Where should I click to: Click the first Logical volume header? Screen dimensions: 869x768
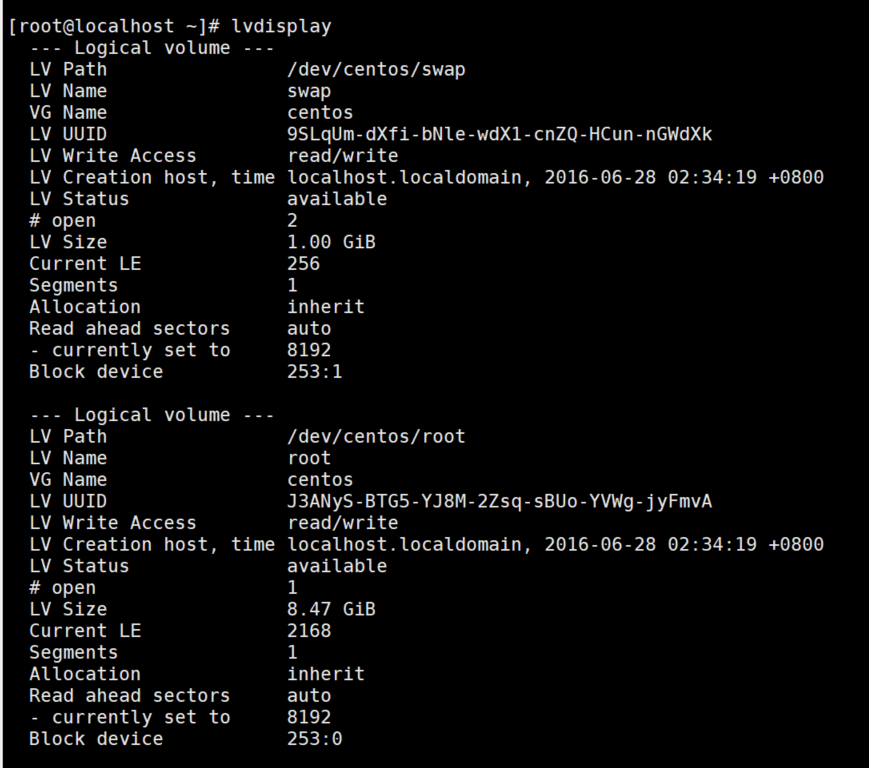pyautogui.click(x=151, y=48)
